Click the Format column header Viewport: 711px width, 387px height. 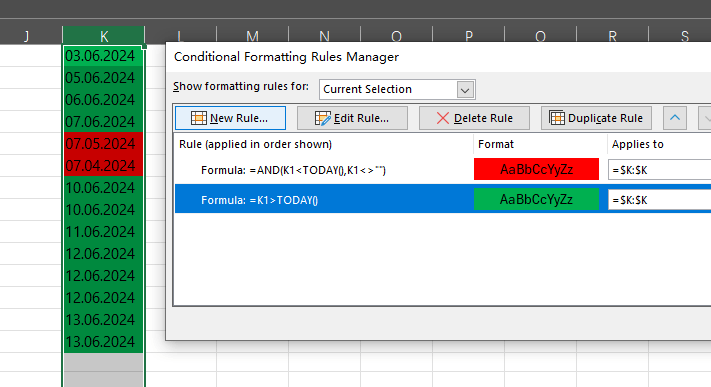click(x=496, y=144)
